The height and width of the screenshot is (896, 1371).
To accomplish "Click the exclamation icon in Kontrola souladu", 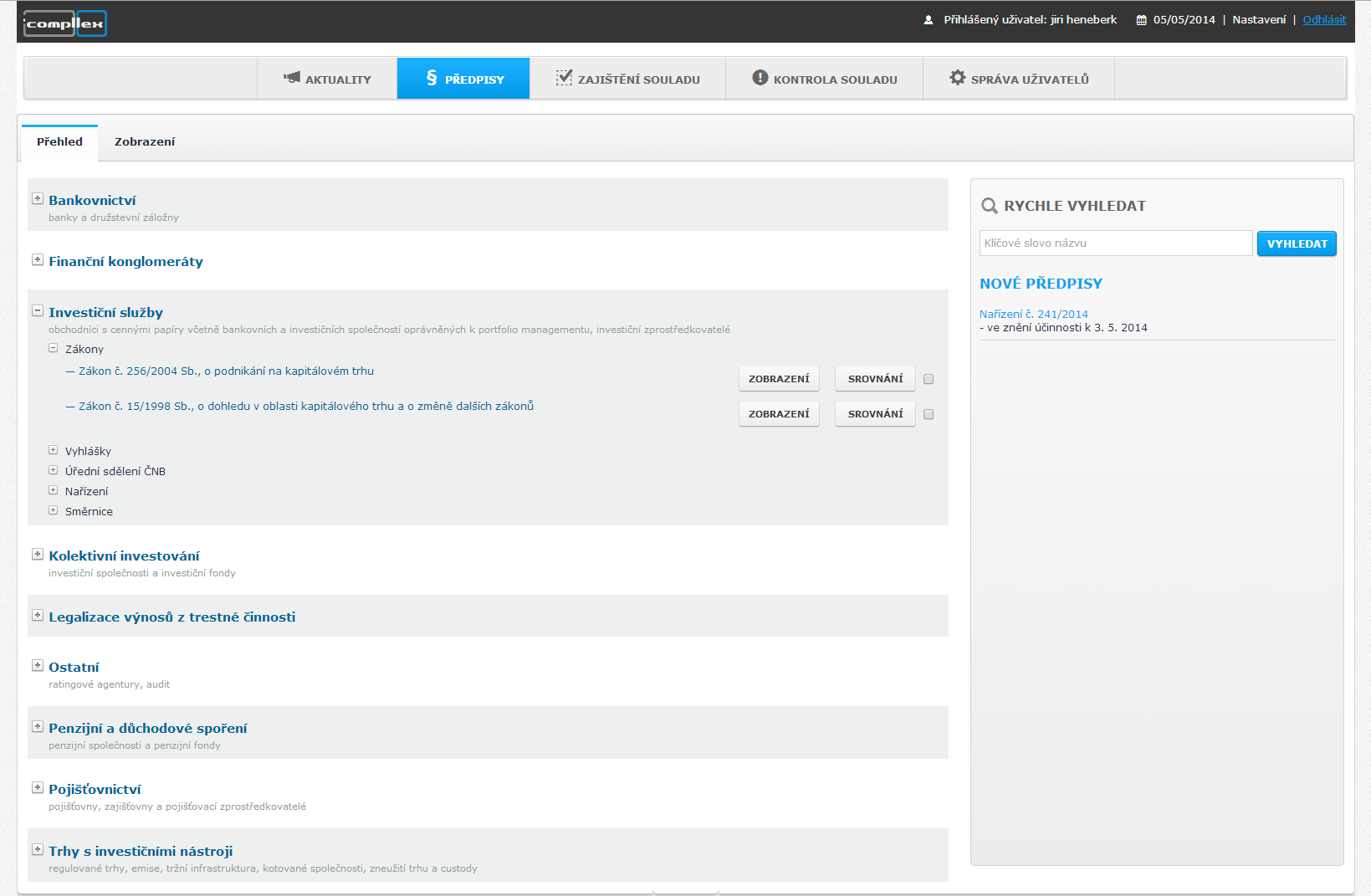I will [x=760, y=78].
